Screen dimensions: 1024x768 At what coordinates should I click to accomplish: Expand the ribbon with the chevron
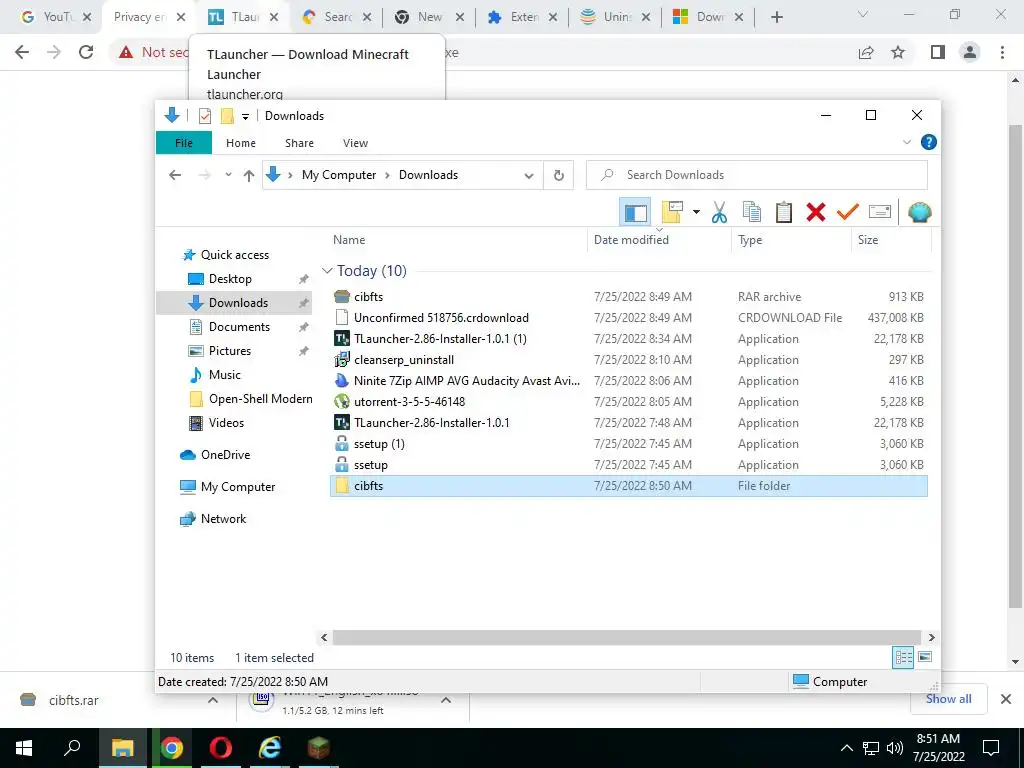tap(906, 142)
